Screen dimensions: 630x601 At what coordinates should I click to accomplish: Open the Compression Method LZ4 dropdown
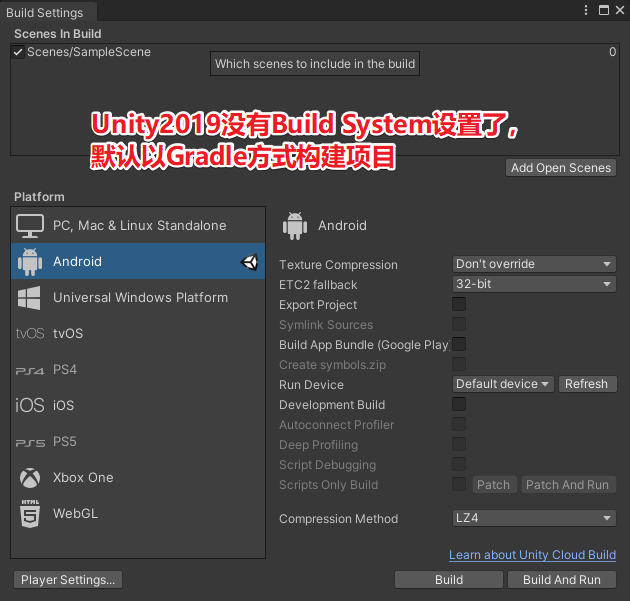pos(534,518)
